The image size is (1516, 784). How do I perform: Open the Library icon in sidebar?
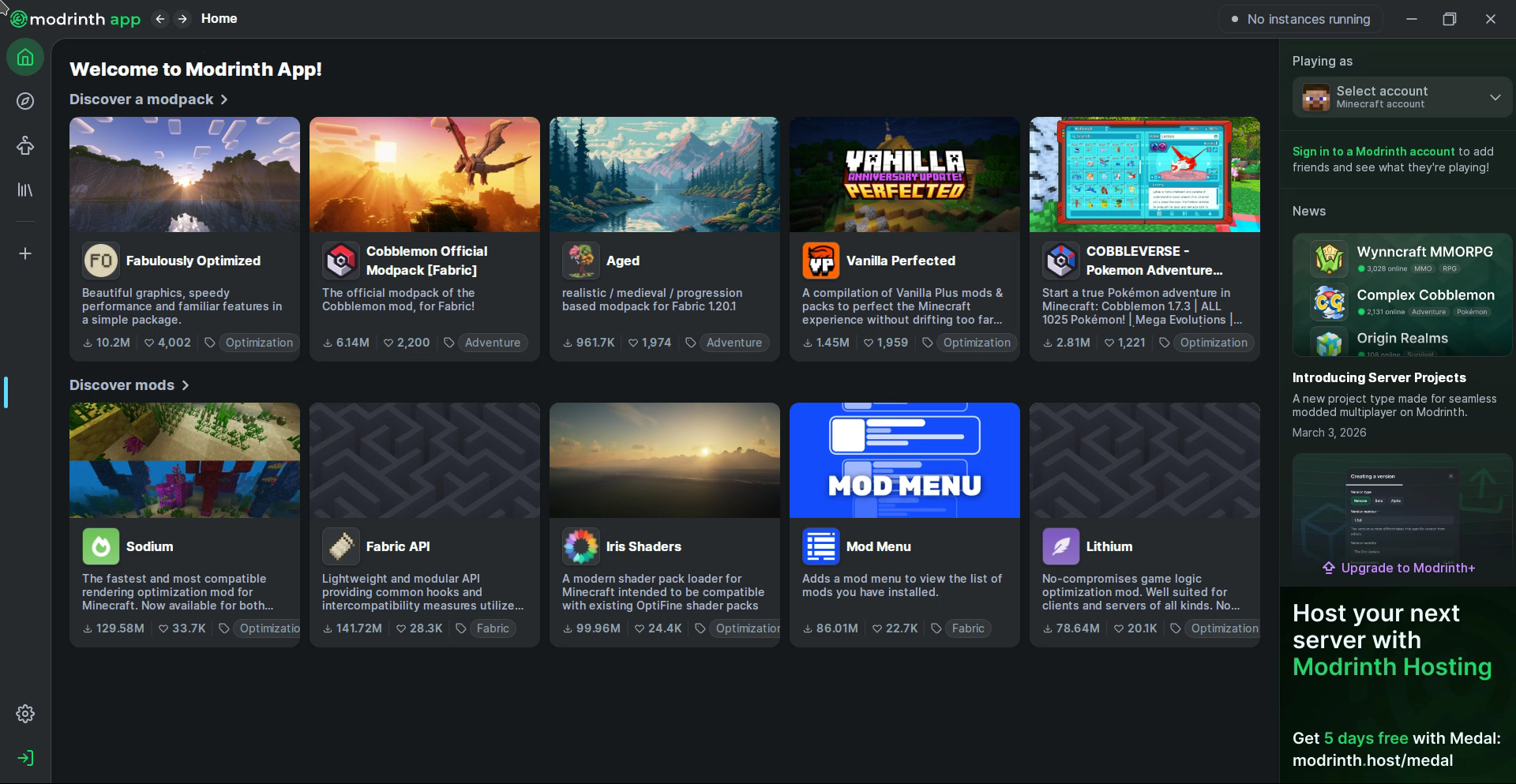[x=25, y=190]
